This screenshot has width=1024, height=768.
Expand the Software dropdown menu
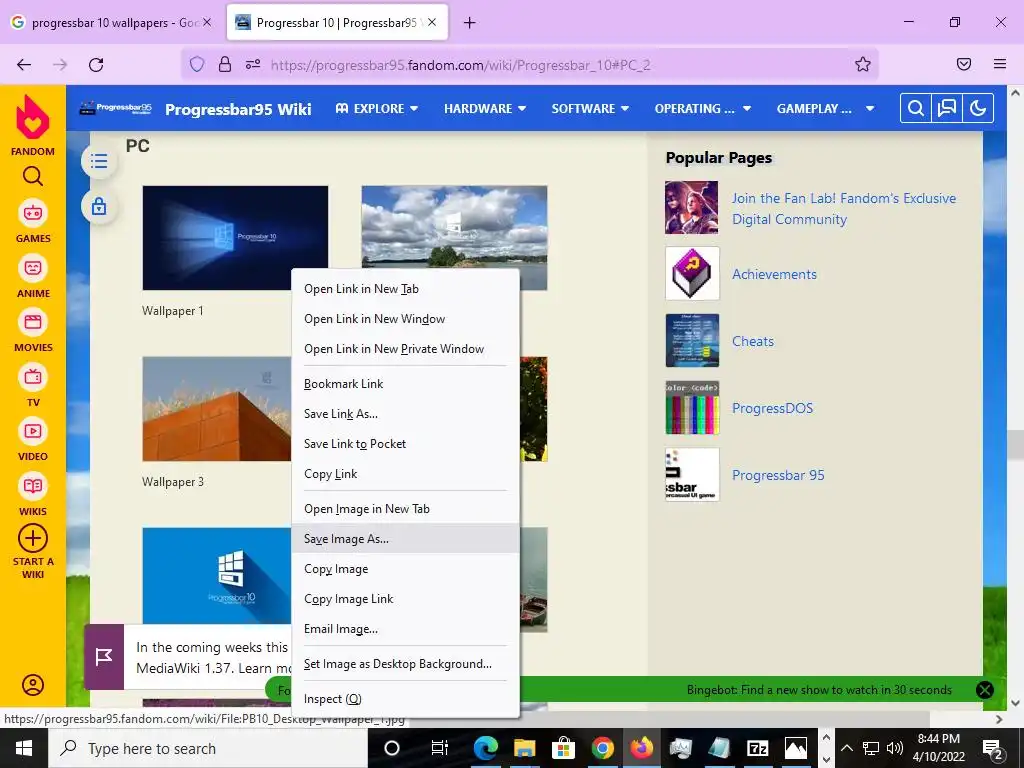point(590,108)
